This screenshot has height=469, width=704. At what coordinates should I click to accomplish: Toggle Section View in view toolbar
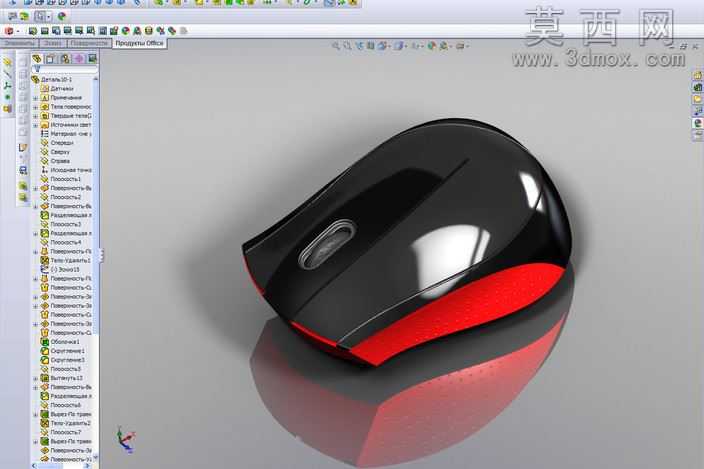click(x=370, y=46)
